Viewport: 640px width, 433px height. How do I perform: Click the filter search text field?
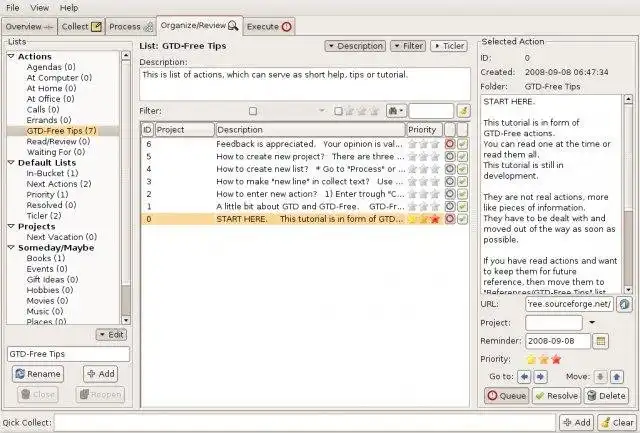[x=431, y=111]
